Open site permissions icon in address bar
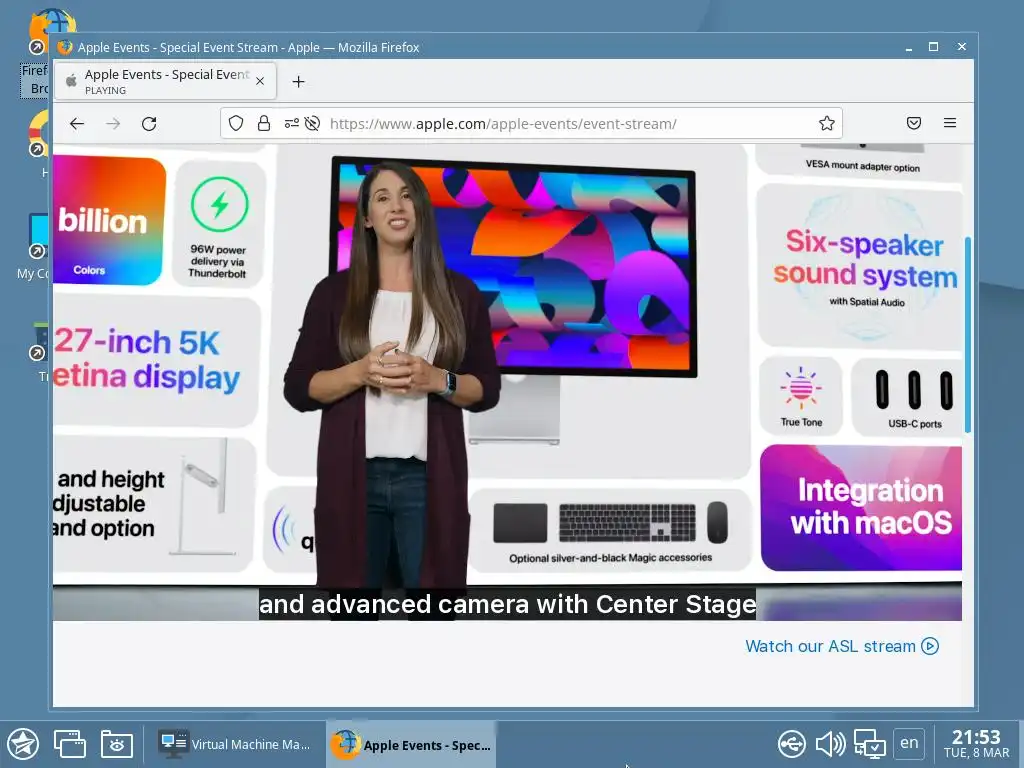1024x768 pixels. pos(291,123)
